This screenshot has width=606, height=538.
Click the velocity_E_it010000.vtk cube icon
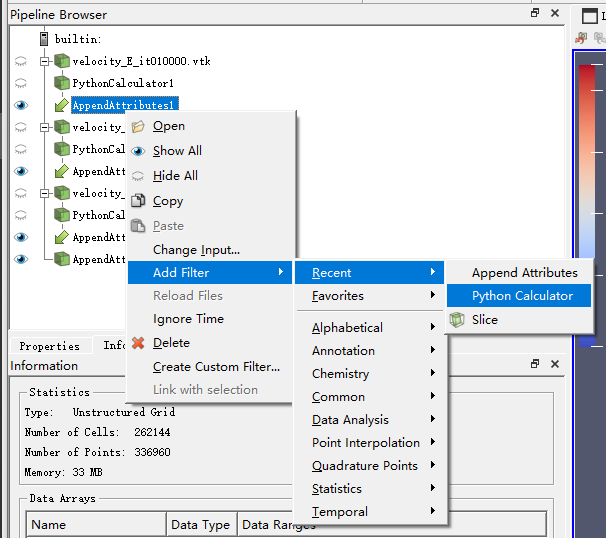coord(62,61)
